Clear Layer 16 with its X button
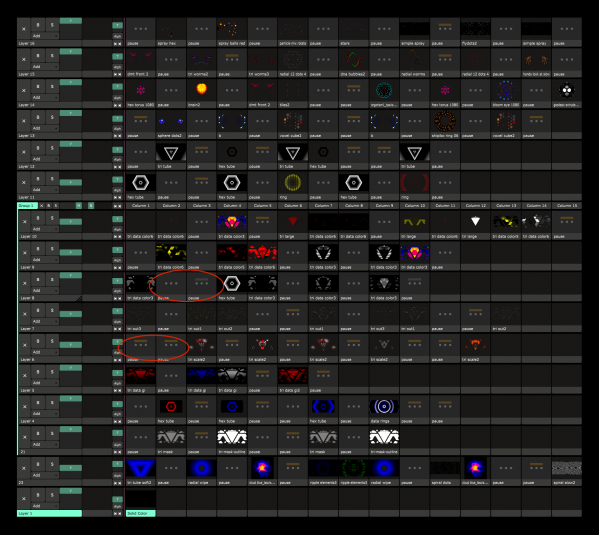The image size is (599, 535). [x=24, y=29]
